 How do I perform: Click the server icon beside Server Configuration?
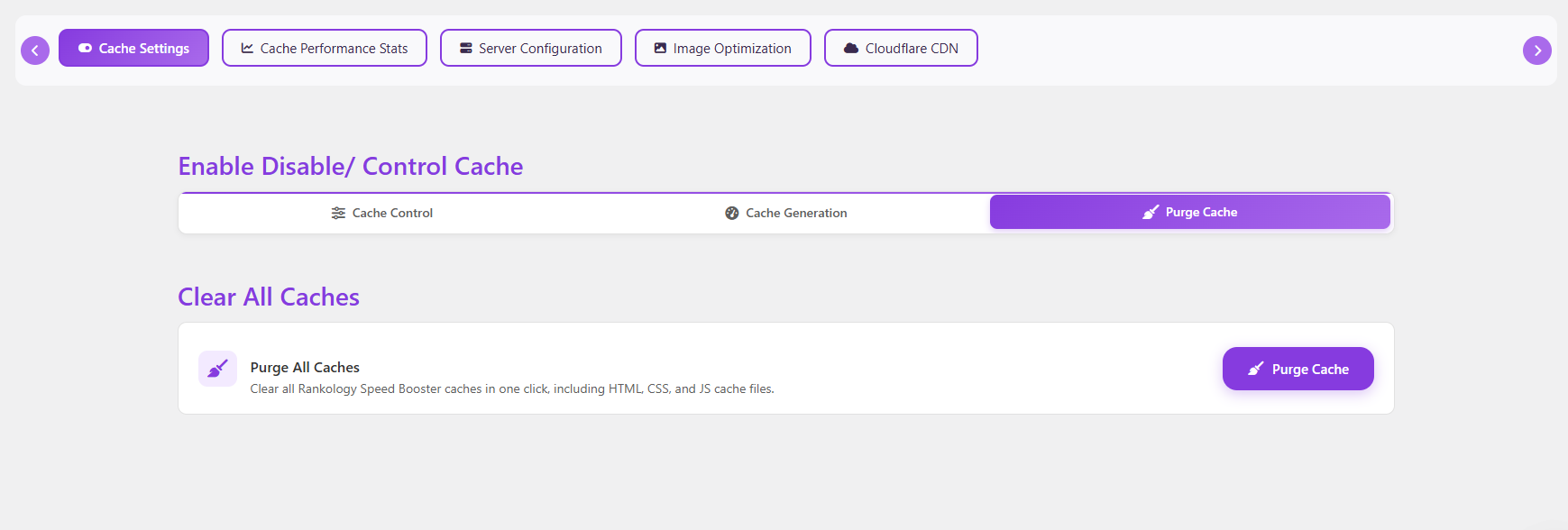point(466,49)
